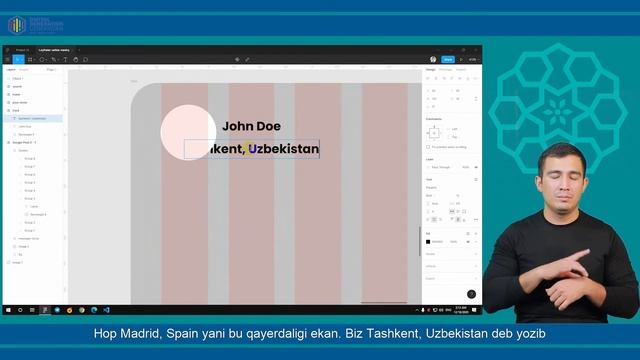Image resolution: width=640 pixels, height=360 pixels.
Task: Open Microsoft Edge from taskbar
Action: coord(94,310)
